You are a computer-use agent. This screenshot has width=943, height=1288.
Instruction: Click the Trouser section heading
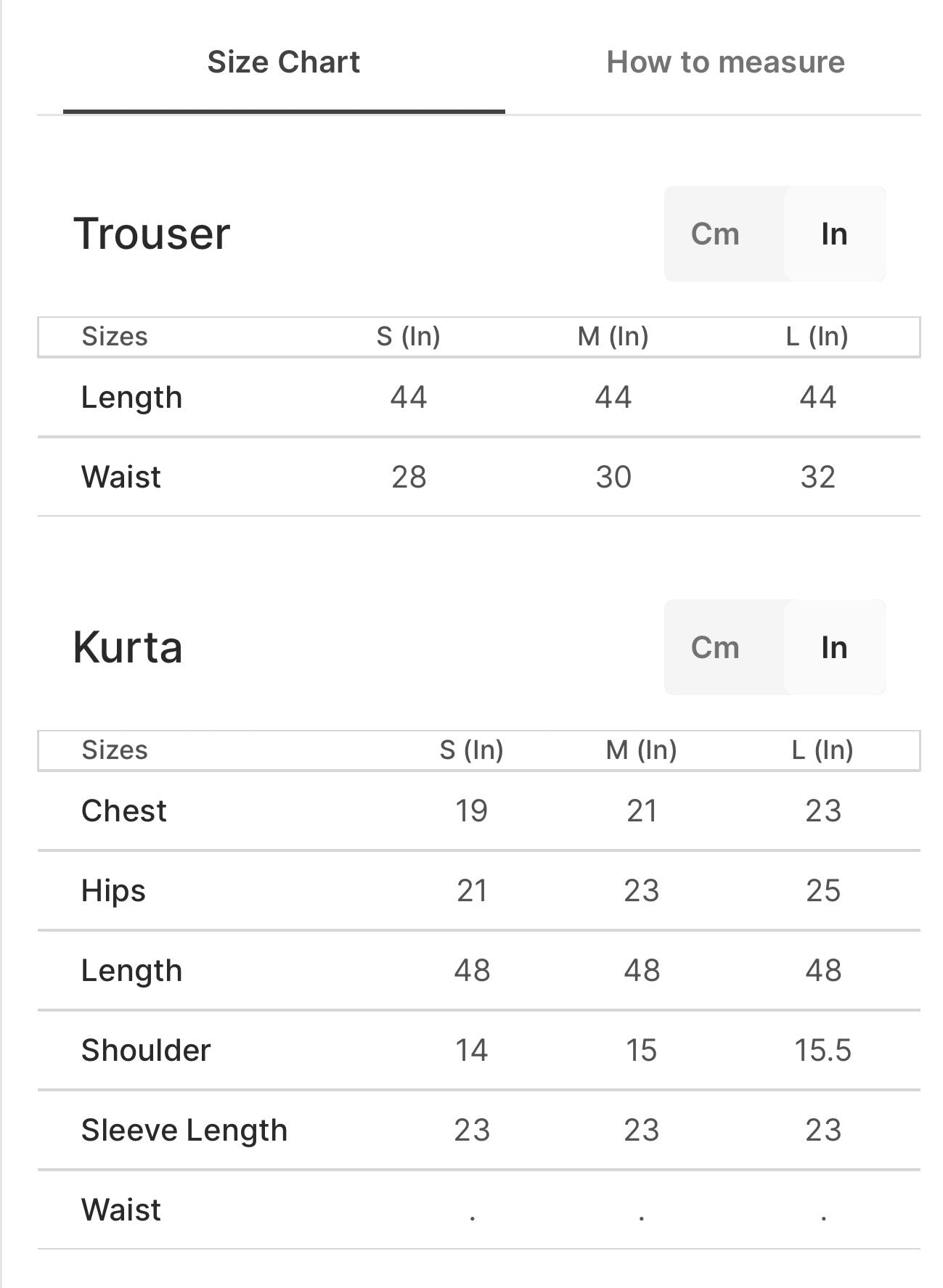(152, 234)
